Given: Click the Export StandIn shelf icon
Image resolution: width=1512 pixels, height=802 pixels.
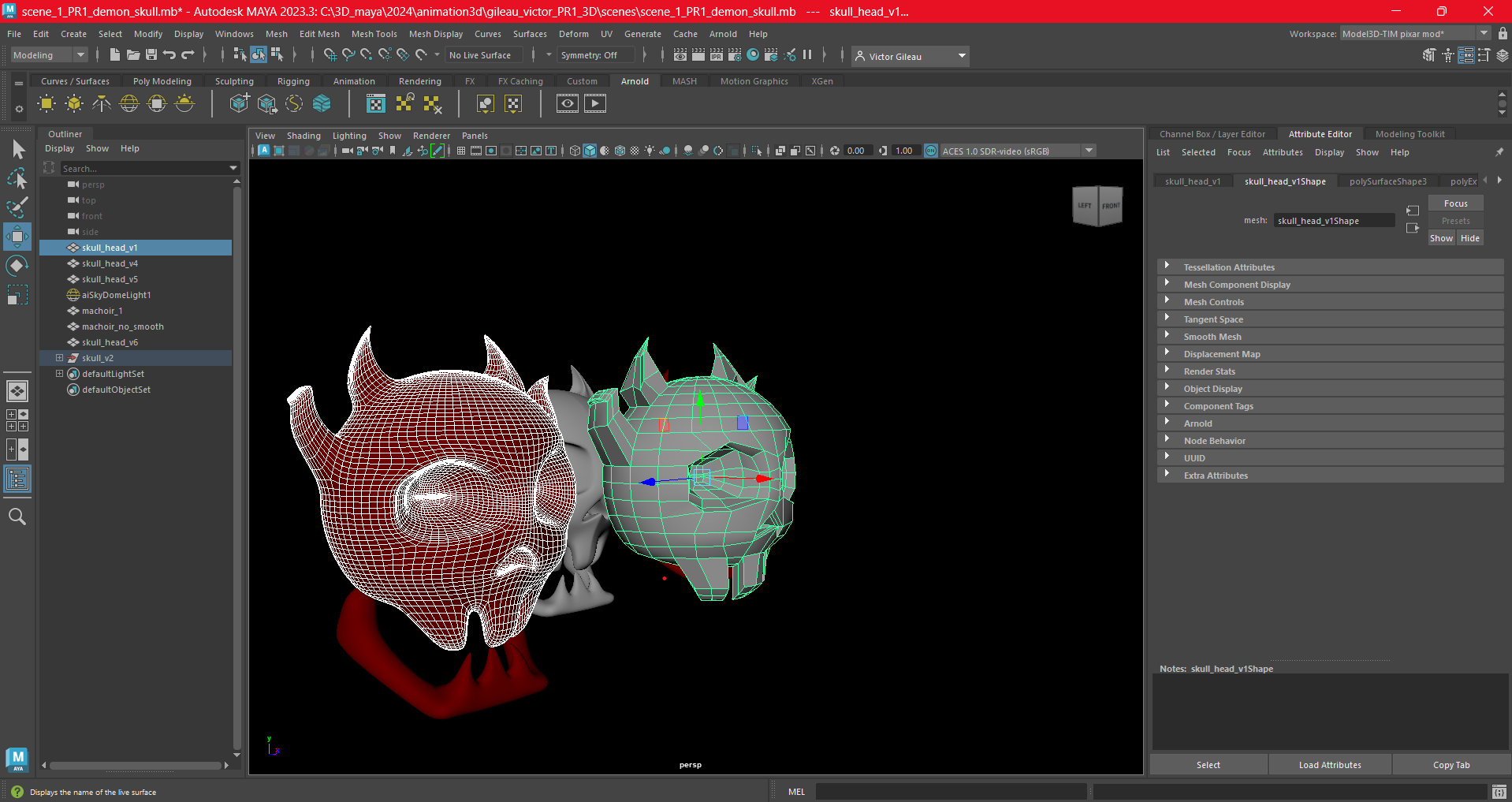Looking at the screenshot, I should click(x=266, y=103).
